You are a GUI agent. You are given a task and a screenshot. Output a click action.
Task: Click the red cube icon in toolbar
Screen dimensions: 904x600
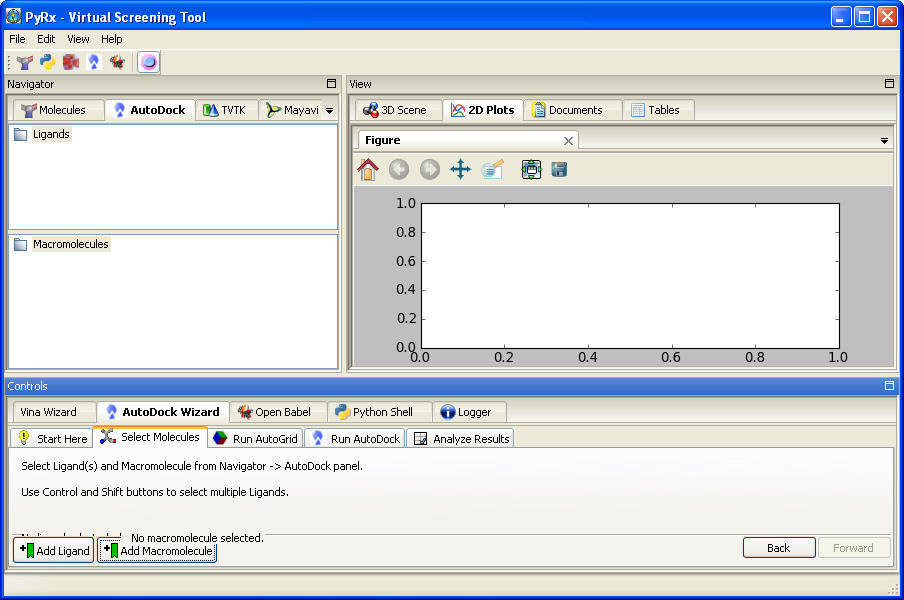71,62
